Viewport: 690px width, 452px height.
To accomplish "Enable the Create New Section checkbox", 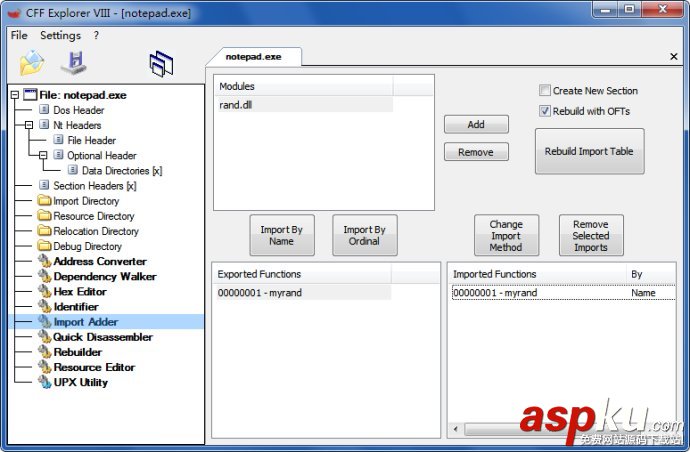I will tap(544, 90).
